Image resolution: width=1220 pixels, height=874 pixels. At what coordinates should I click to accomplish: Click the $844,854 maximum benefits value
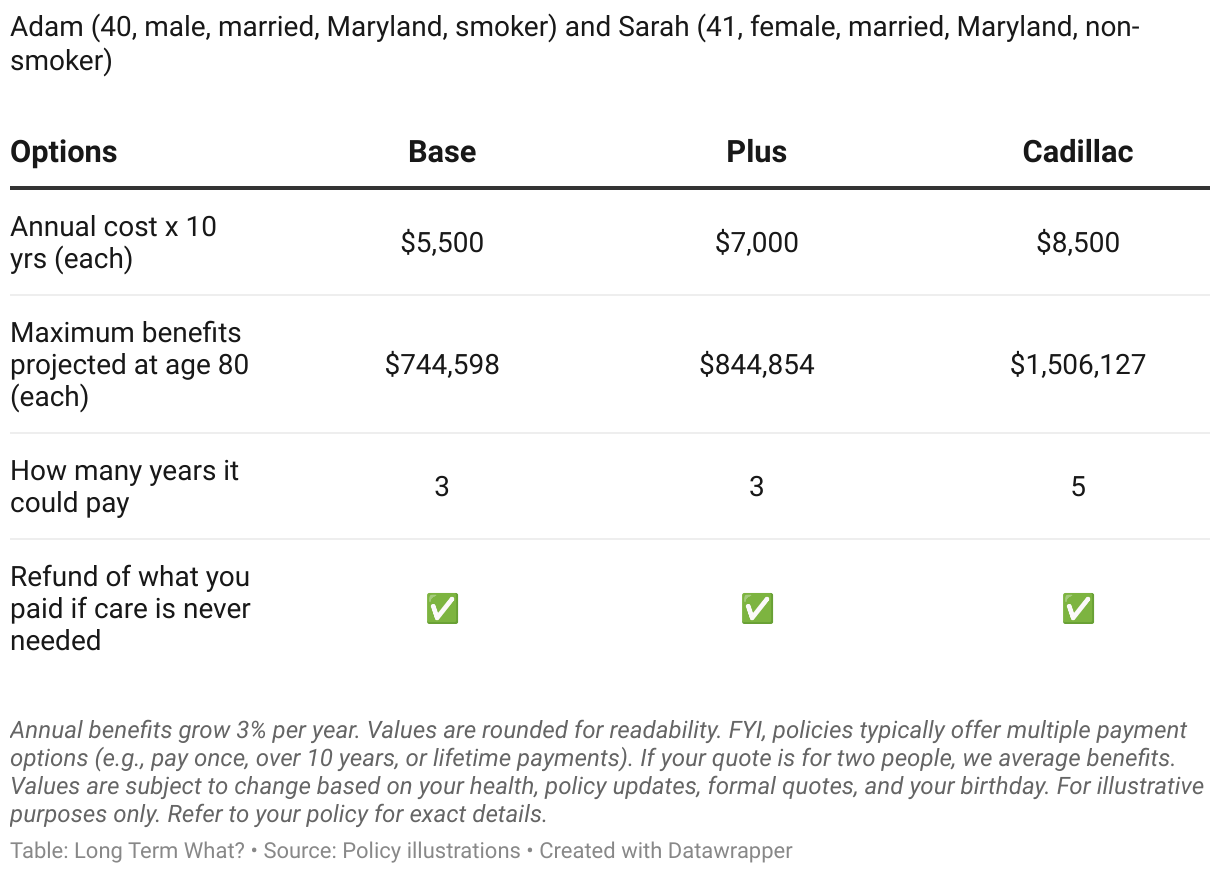point(757,365)
